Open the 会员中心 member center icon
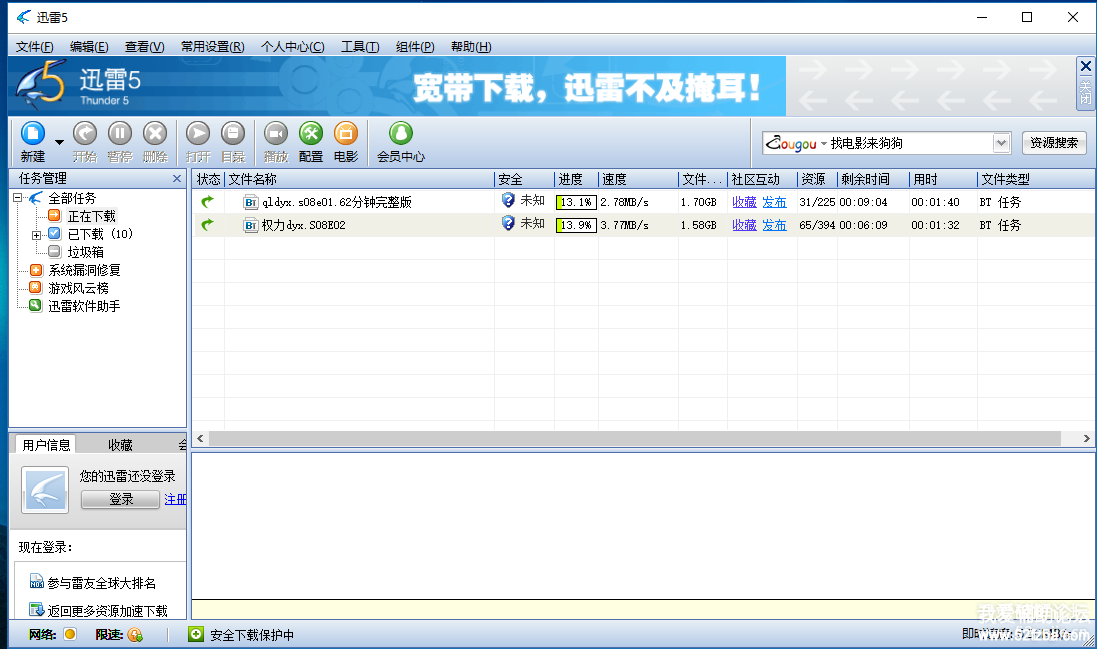This screenshot has height=649, width=1097. (401, 133)
